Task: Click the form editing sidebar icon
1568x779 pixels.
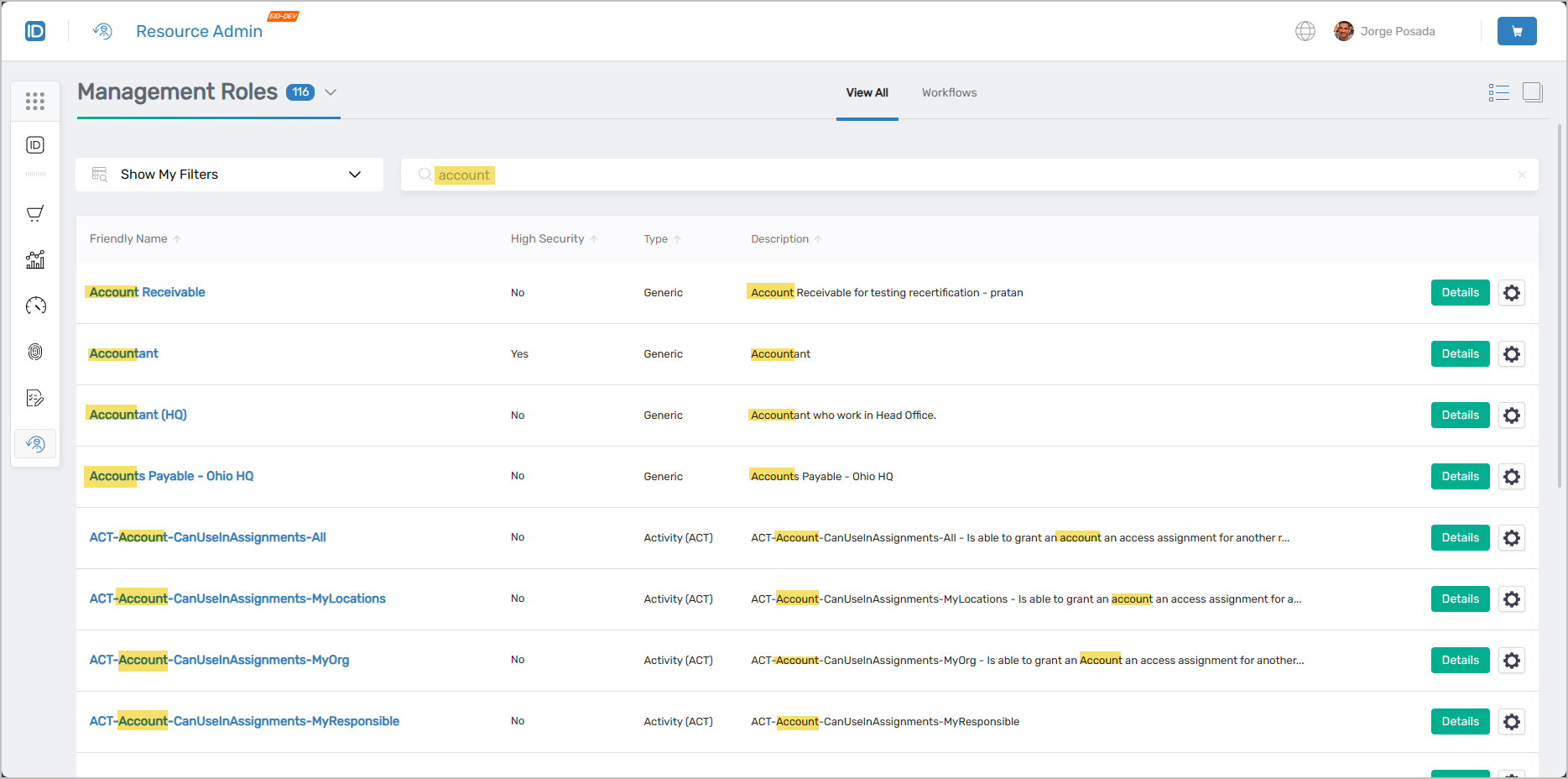Action: pyautogui.click(x=35, y=398)
